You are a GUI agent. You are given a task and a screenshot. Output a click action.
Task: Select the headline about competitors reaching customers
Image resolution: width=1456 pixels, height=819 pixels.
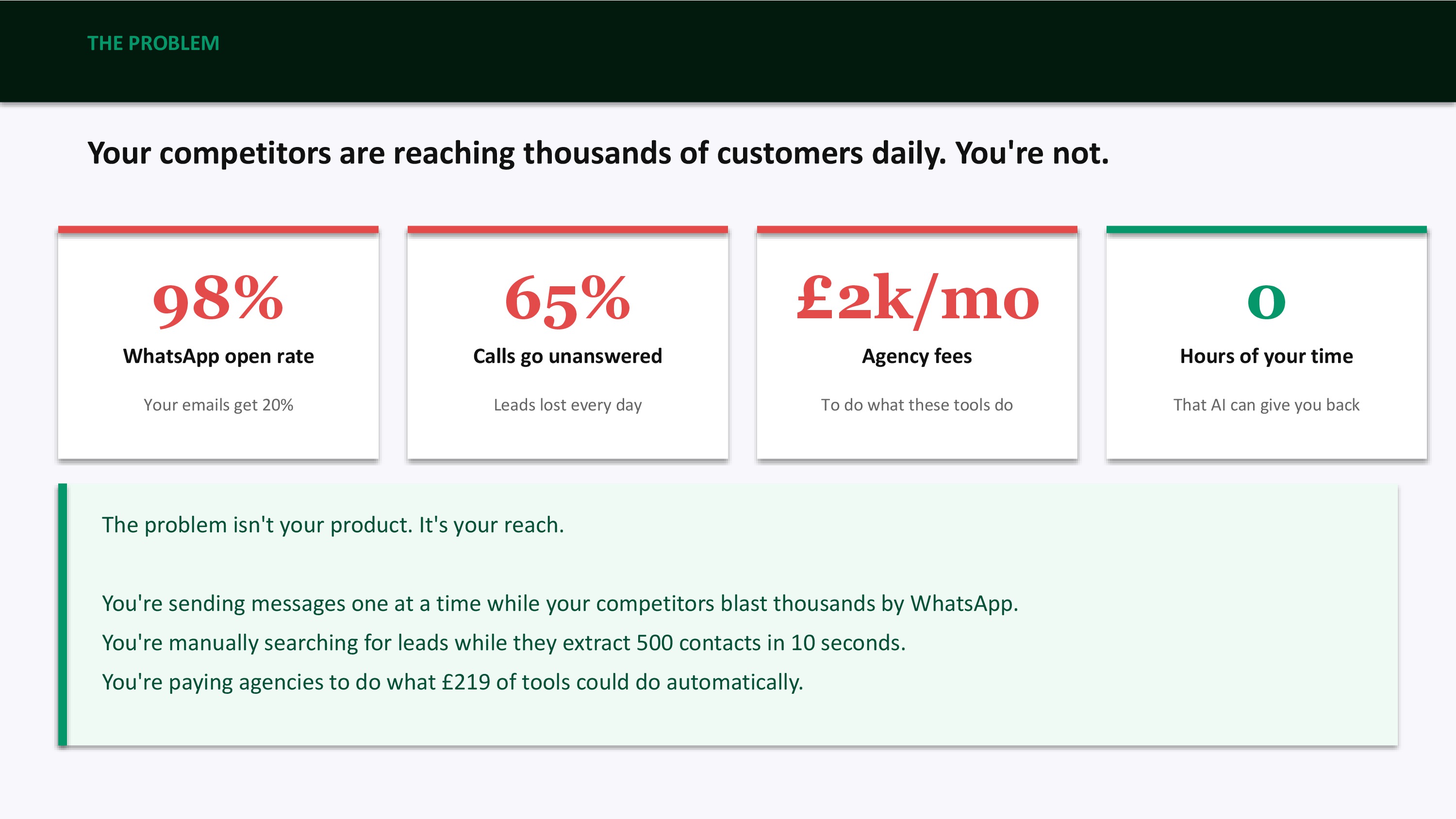(598, 153)
